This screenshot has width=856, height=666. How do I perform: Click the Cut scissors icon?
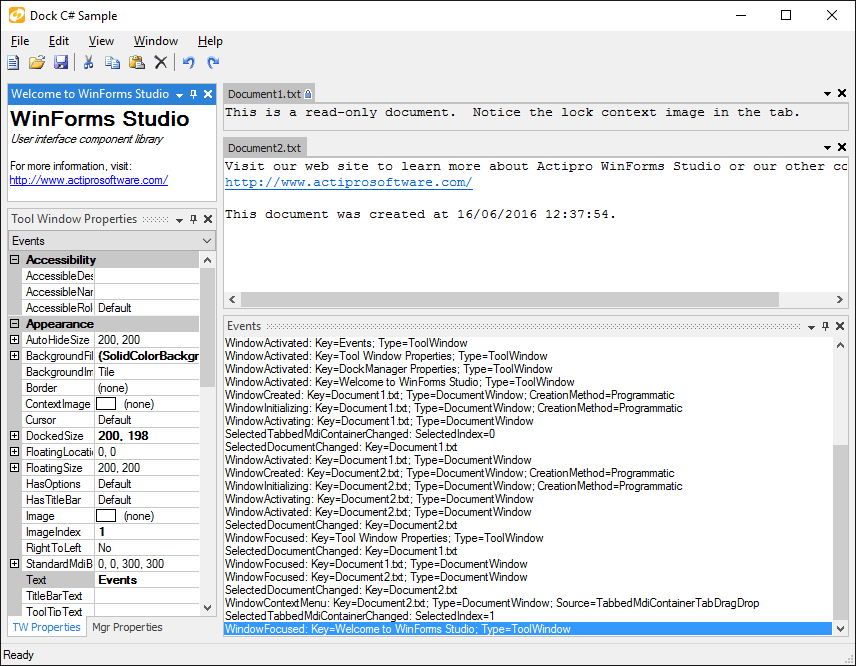click(x=88, y=63)
